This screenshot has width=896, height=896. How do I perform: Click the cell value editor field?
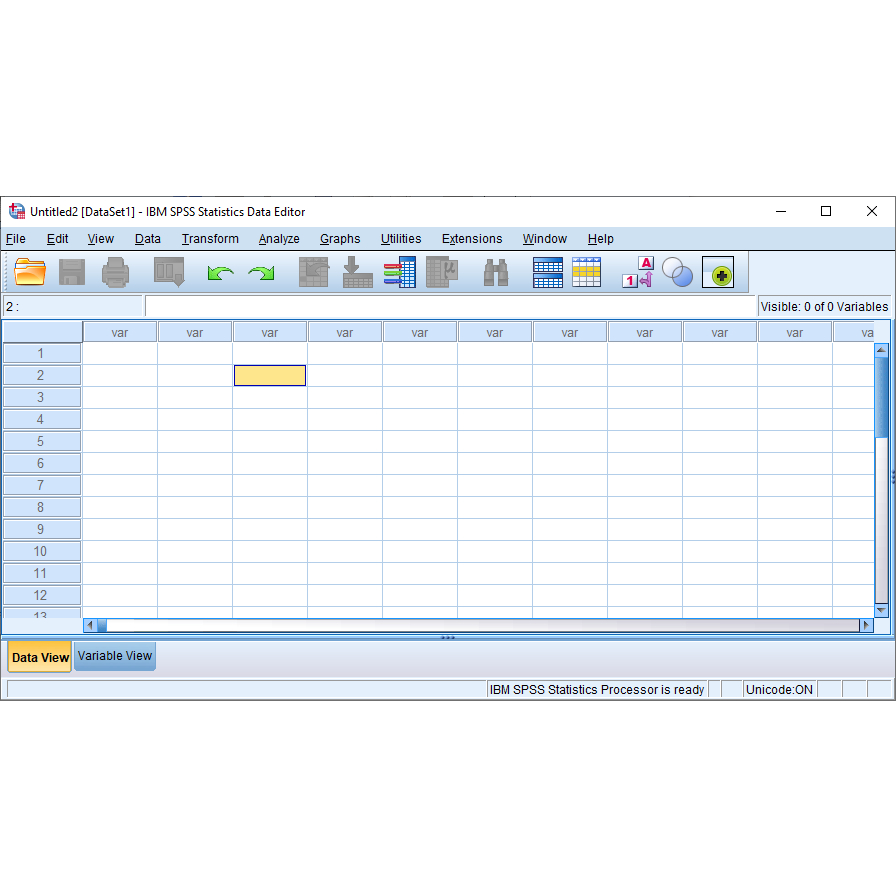click(x=450, y=306)
